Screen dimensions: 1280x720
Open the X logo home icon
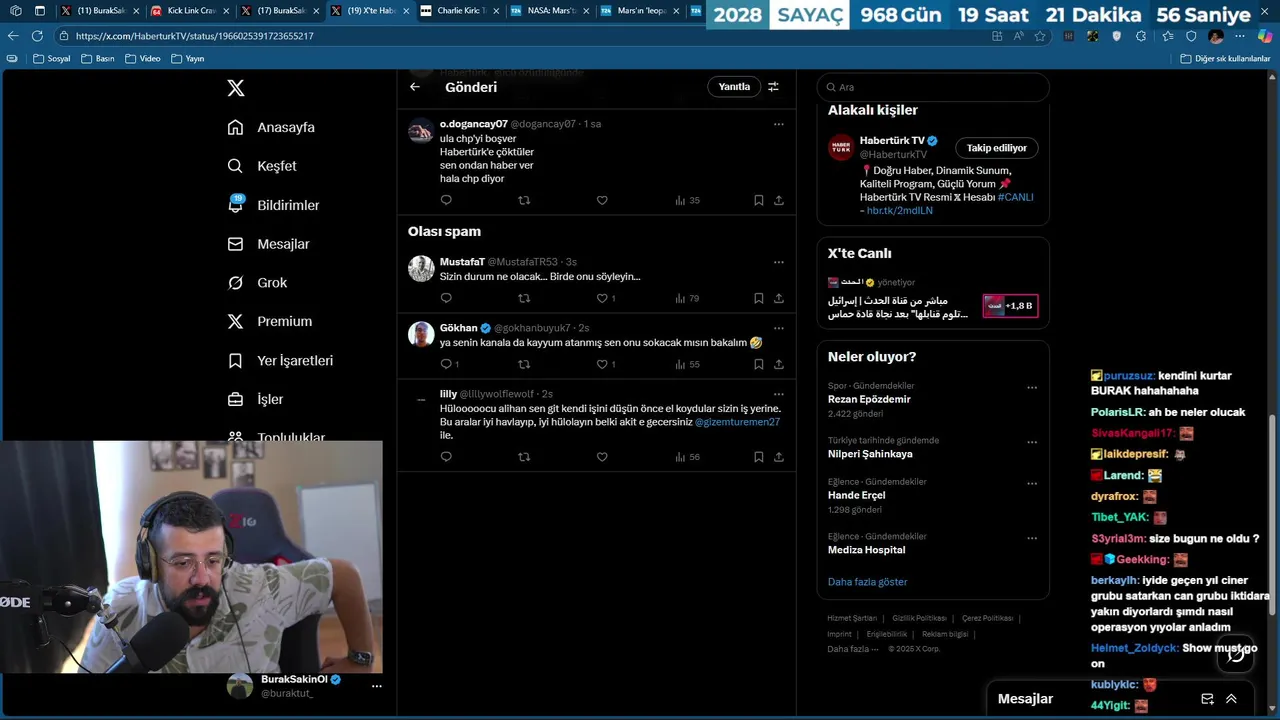click(x=236, y=88)
